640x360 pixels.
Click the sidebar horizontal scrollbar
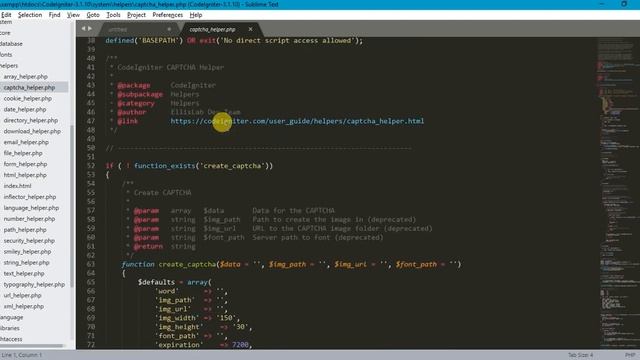point(32,346)
